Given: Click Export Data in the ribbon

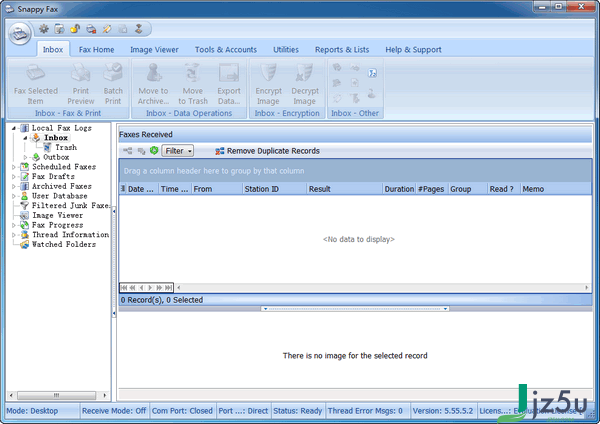Looking at the screenshot, I should [x=229, y=84].
